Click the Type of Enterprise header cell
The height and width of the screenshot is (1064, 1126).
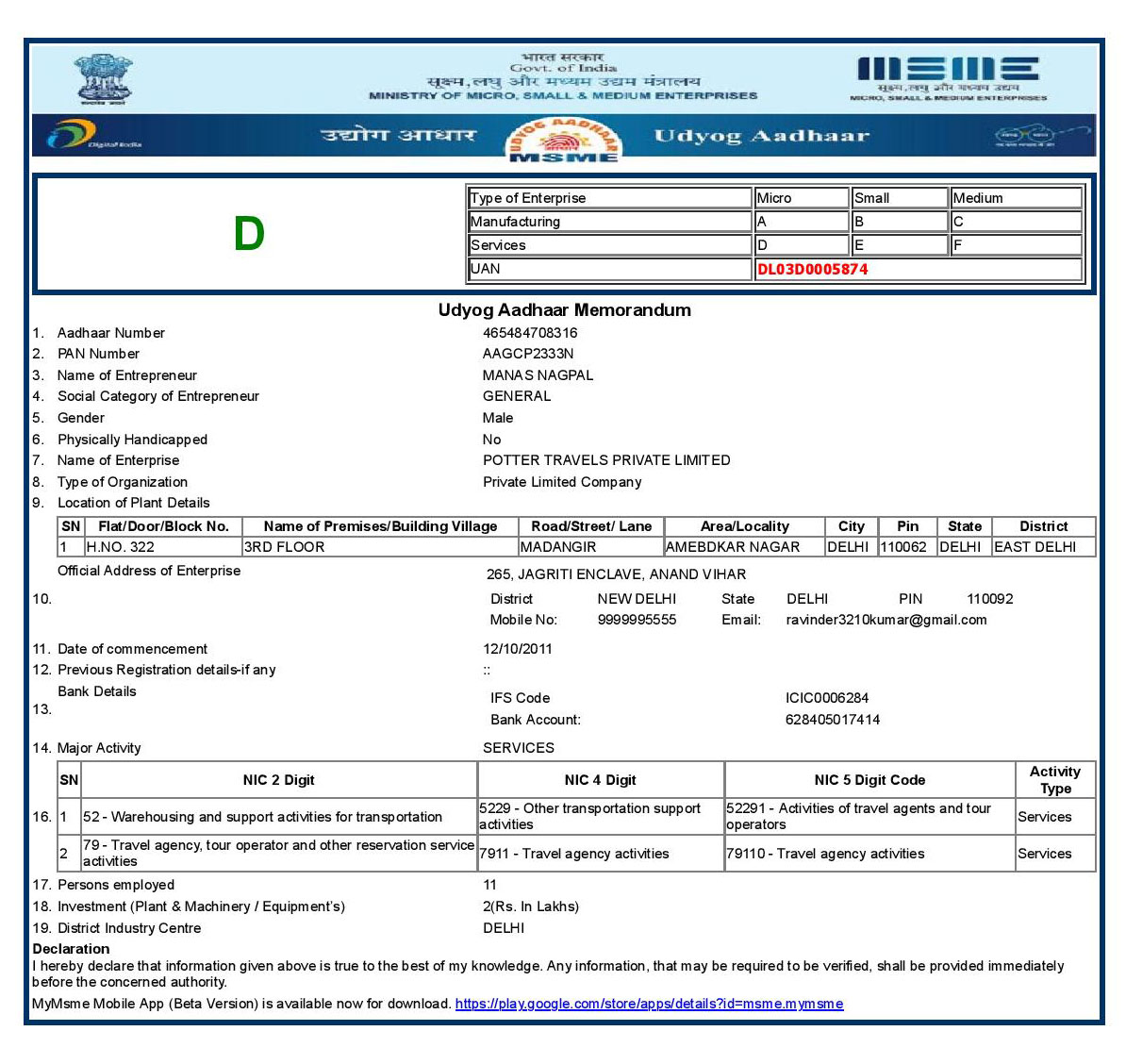point(609,197)
